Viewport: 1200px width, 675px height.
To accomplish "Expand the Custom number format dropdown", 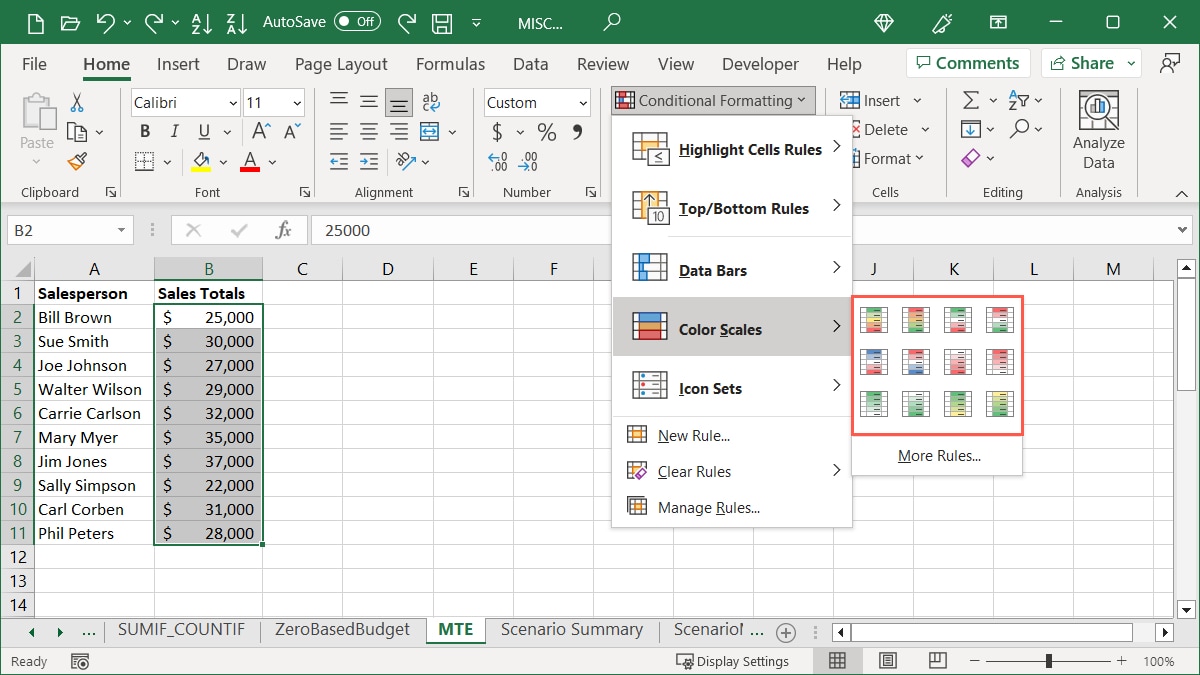I will coord(583,103).
